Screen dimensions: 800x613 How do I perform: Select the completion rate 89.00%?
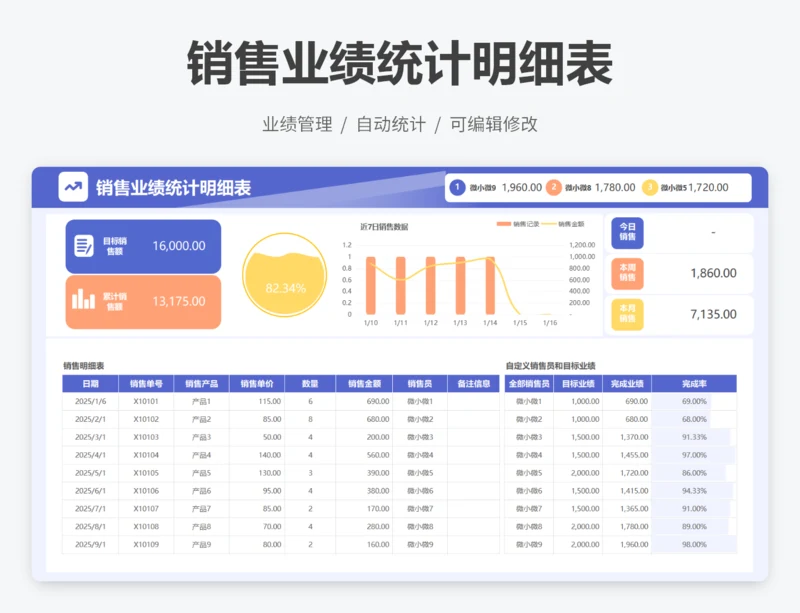coord(694,527)
